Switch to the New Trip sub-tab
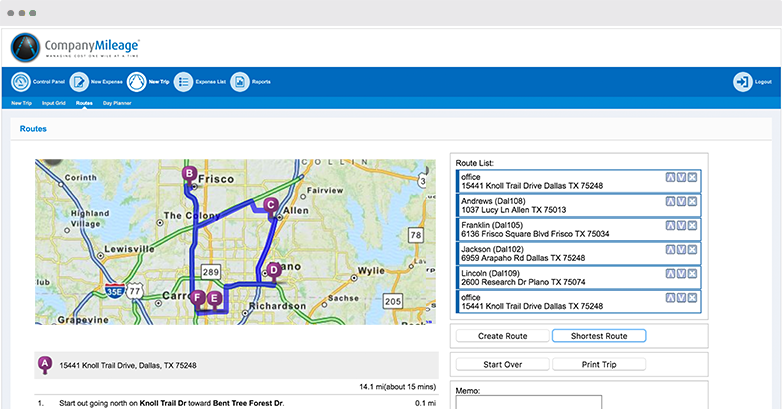Viewport: 782px width, 409px height. pos(21,103)
